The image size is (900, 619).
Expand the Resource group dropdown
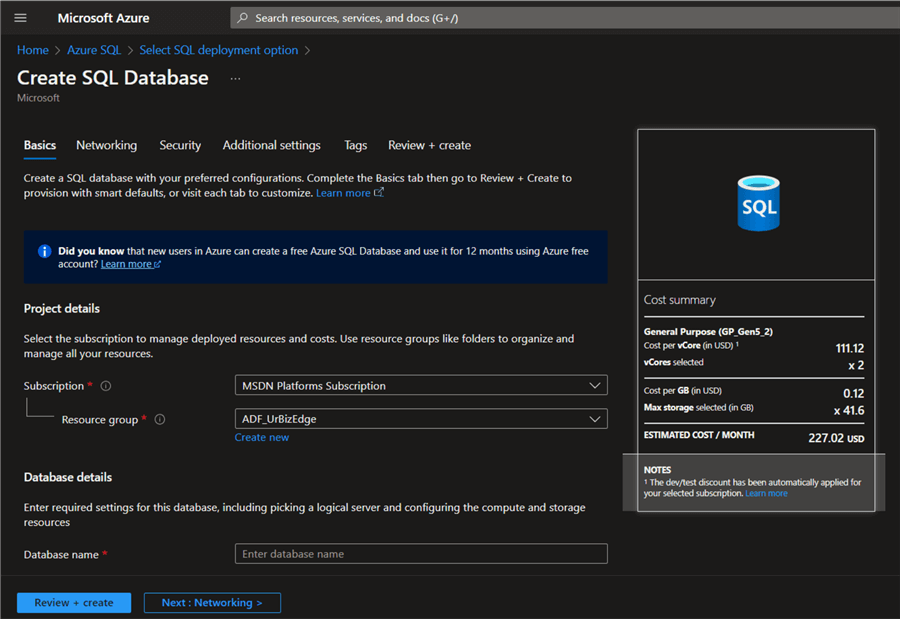pyautogui.click(x=420, y=419)
